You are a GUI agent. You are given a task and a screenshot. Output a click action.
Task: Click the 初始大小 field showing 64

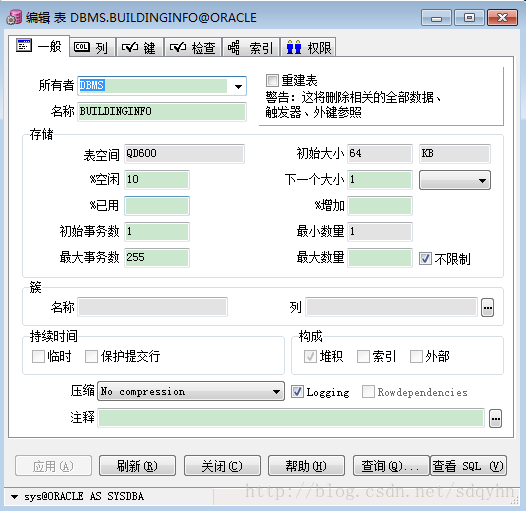(x=380, y=154)
